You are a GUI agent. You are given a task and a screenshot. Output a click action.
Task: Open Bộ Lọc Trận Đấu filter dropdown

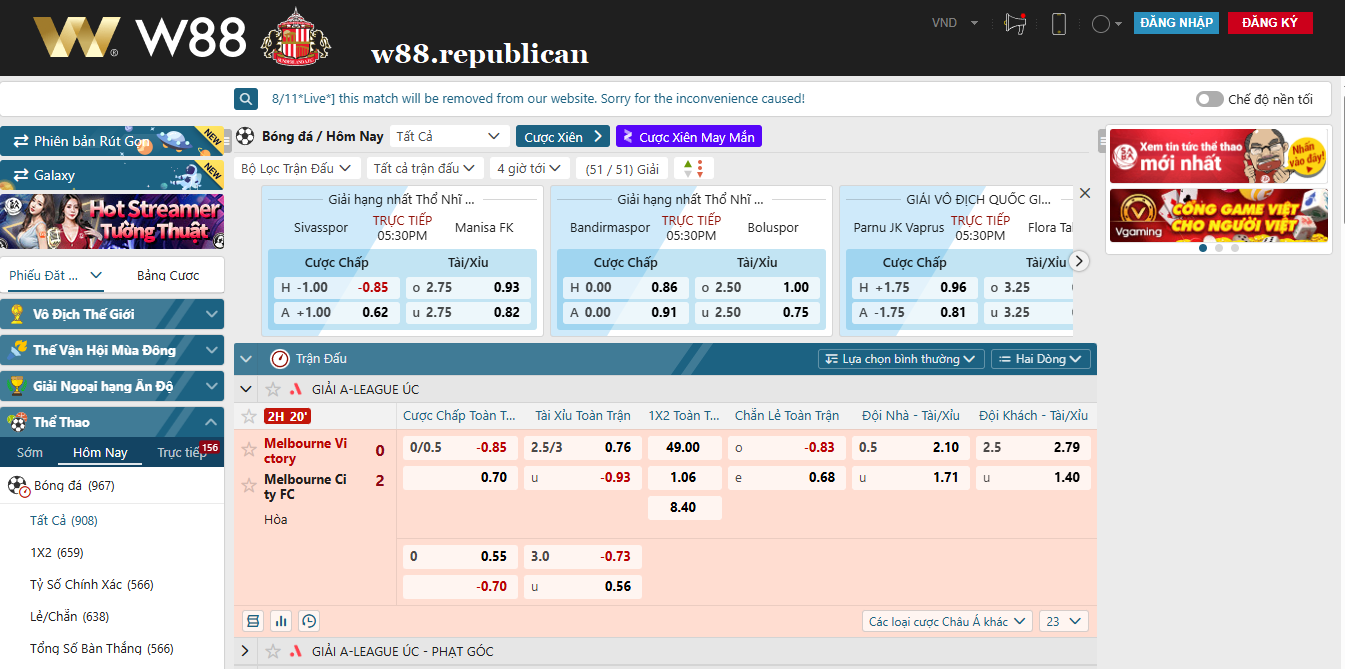(x=297, y=168)
